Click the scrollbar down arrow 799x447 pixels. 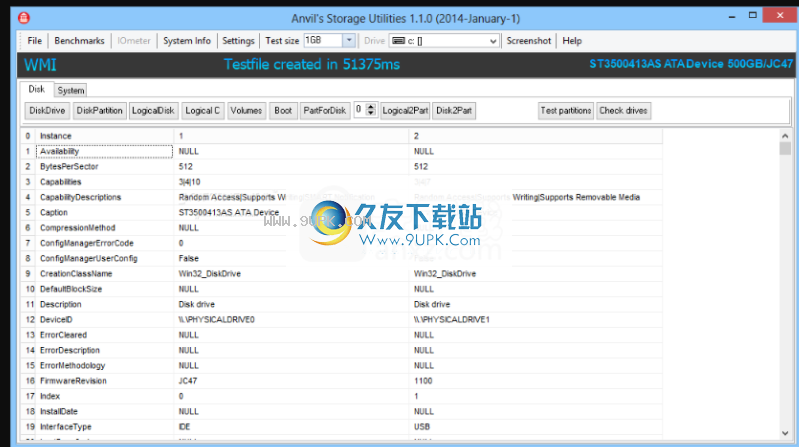tap(785, 433)
